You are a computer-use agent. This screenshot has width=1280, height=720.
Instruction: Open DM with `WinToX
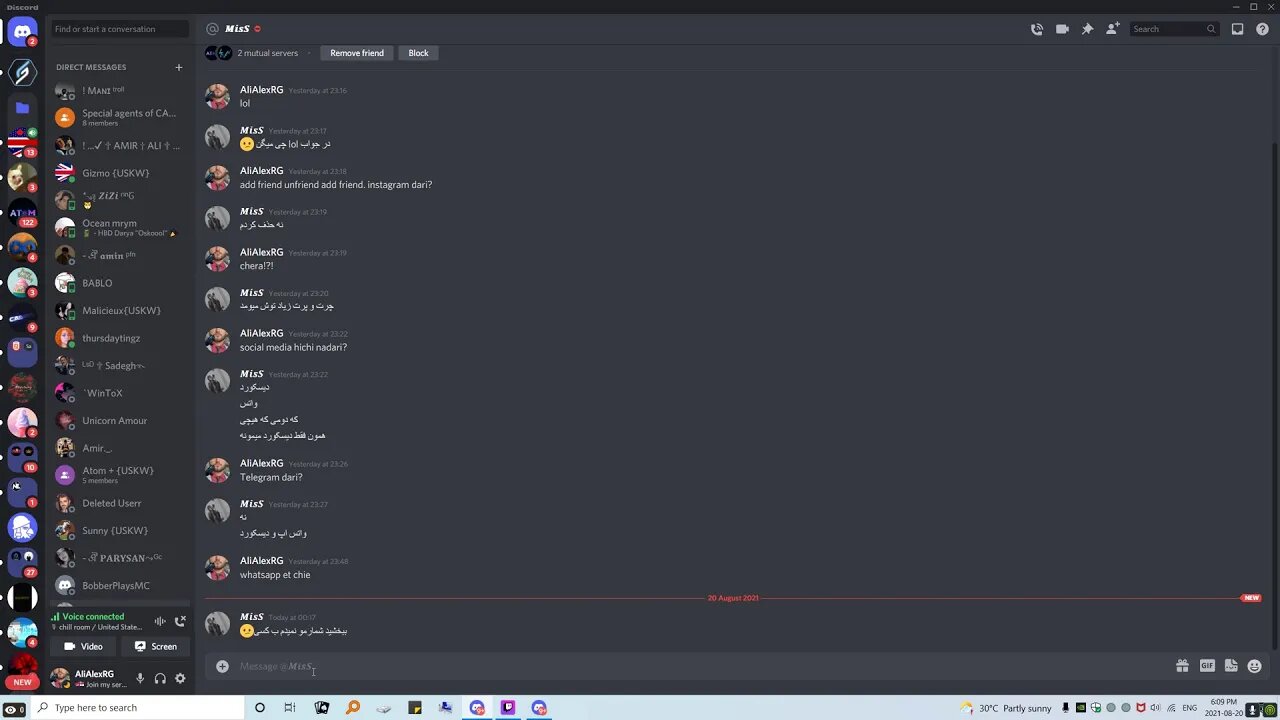click(120, 393)
